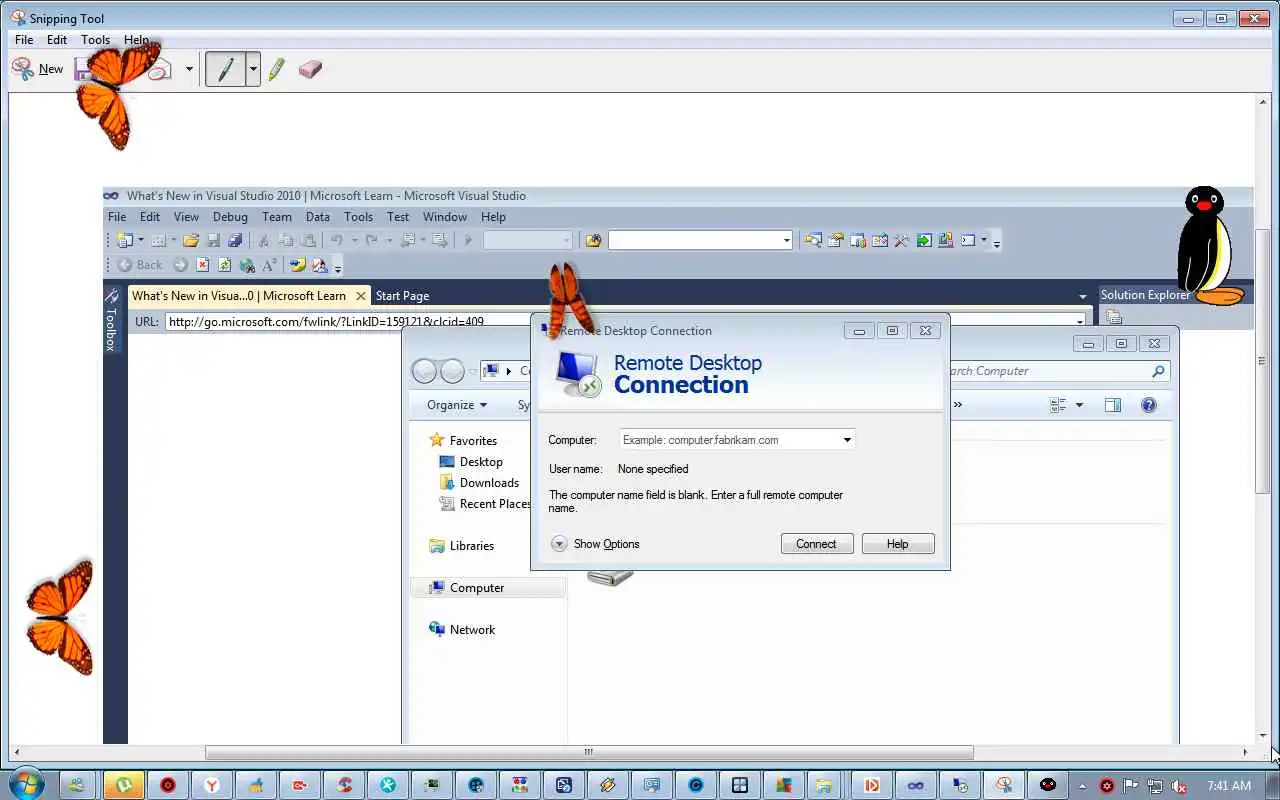The width and height of the screenshot is (1280, 800).
Task: Open the Snipping Tool File menu
Action: [x=24, y=40]
